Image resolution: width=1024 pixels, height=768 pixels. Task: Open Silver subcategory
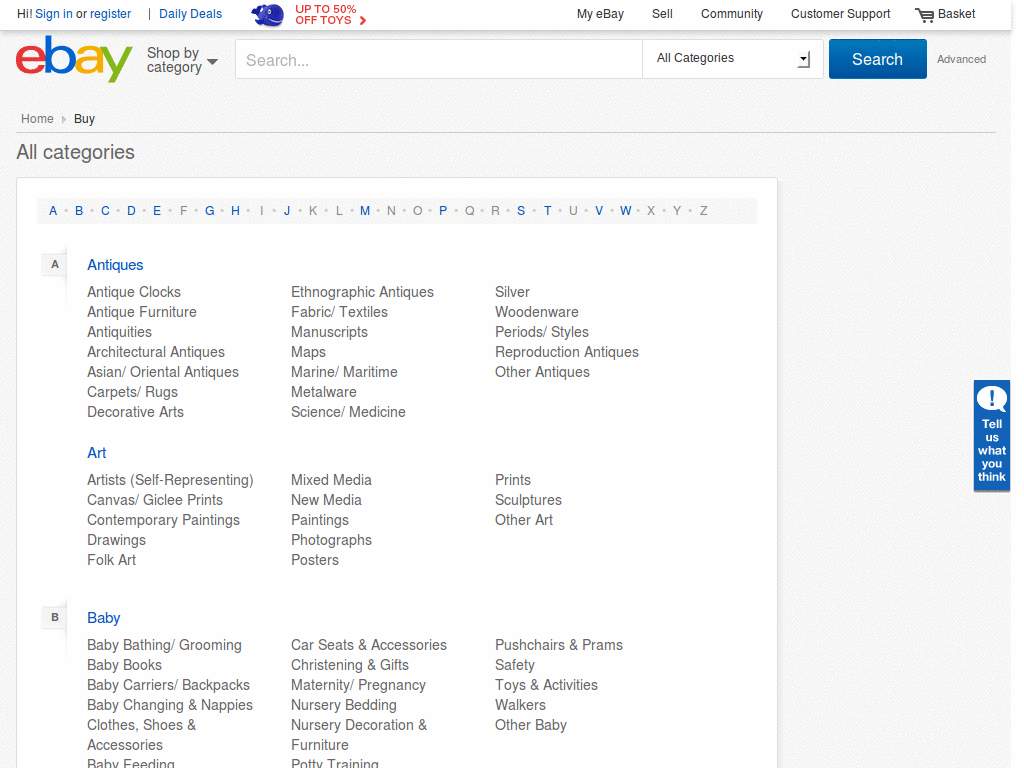point(512,292)
